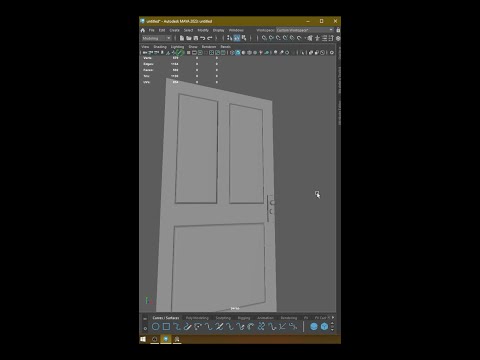The width and height of the screenshot is (480, 360).
Task: Toggle highlighted smooth shade all icon
Action: coord(238,53)
